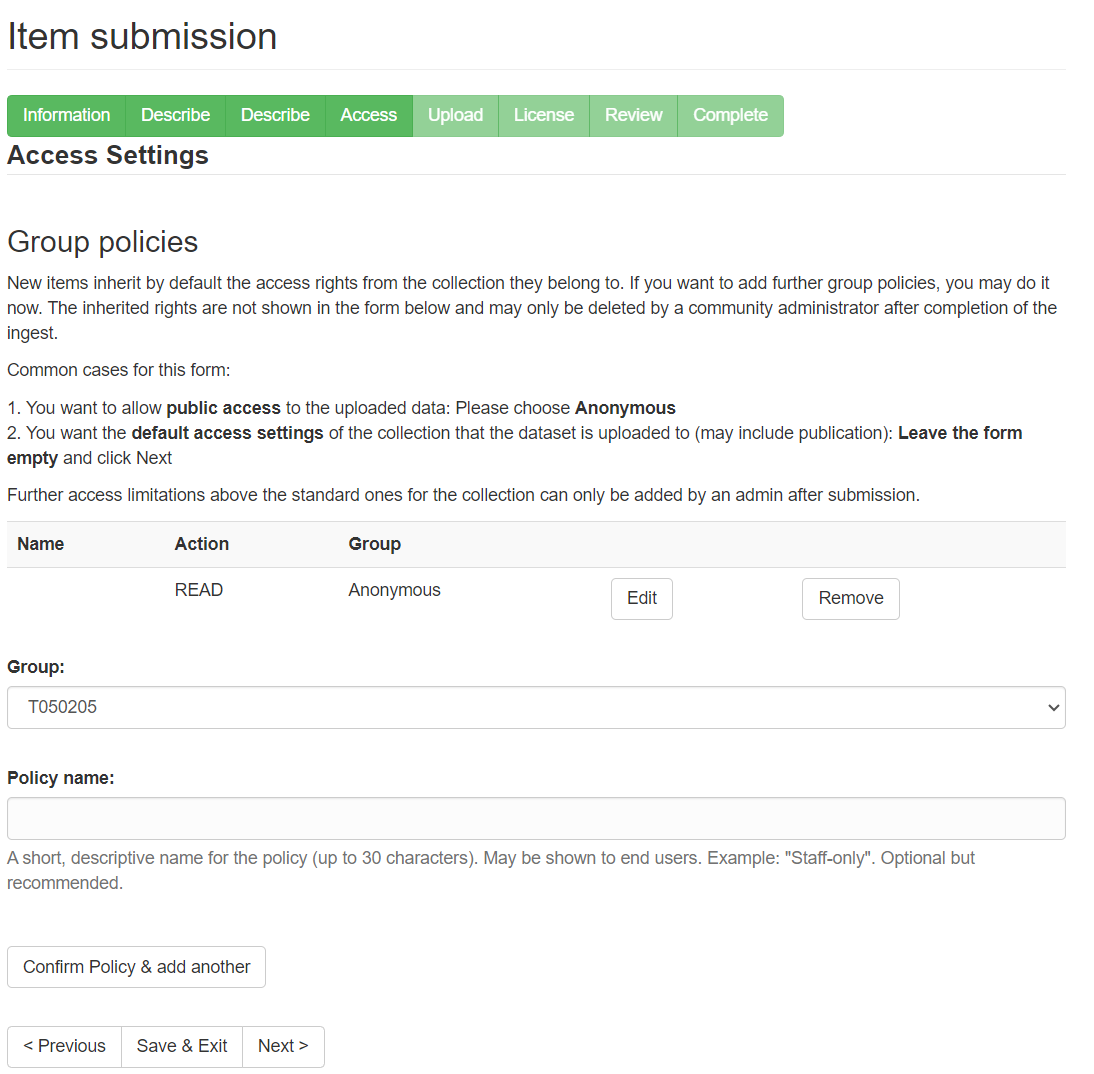Click Confirm Policy & add another

point(137,967)
